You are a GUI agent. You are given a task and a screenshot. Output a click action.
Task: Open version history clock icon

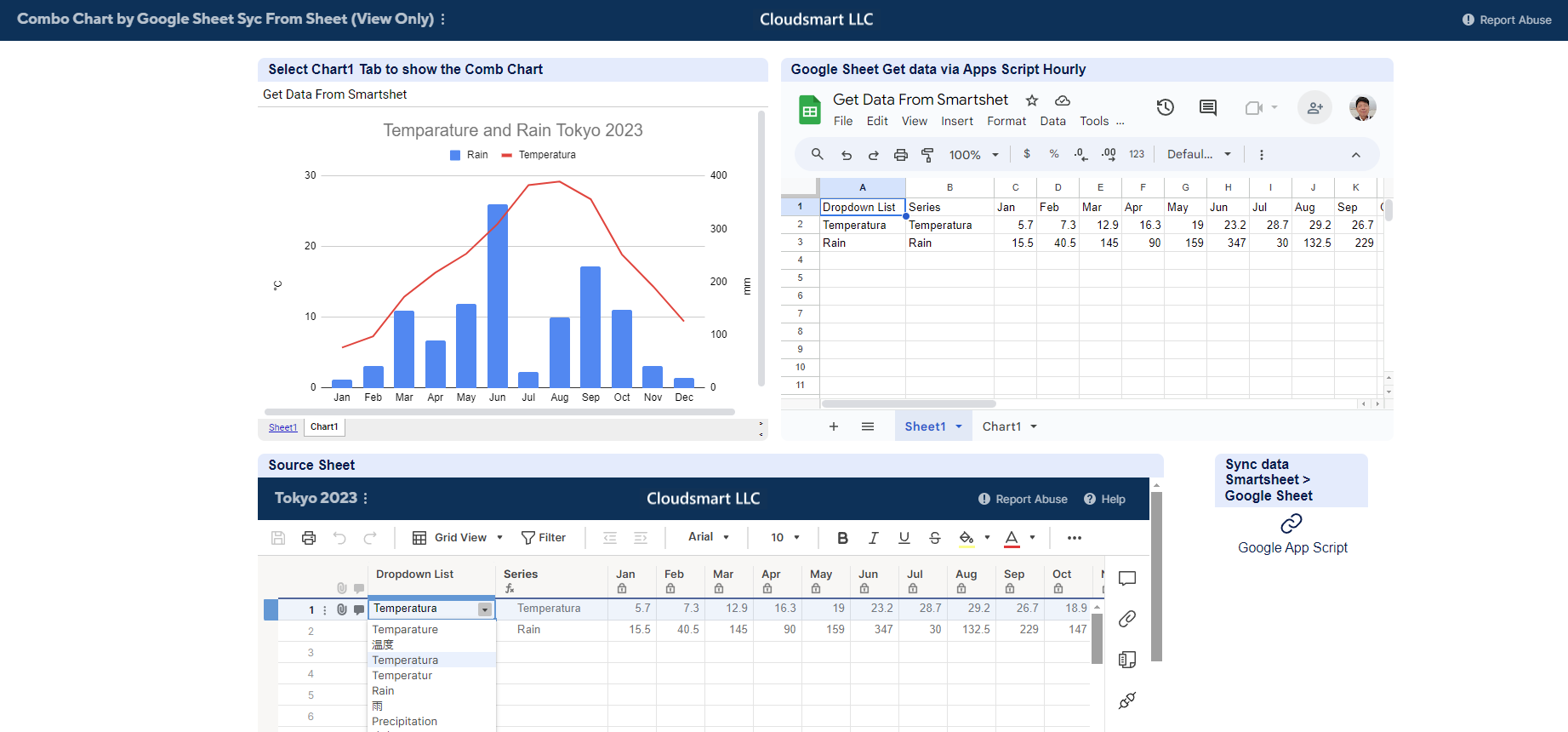click(1166, 107)
